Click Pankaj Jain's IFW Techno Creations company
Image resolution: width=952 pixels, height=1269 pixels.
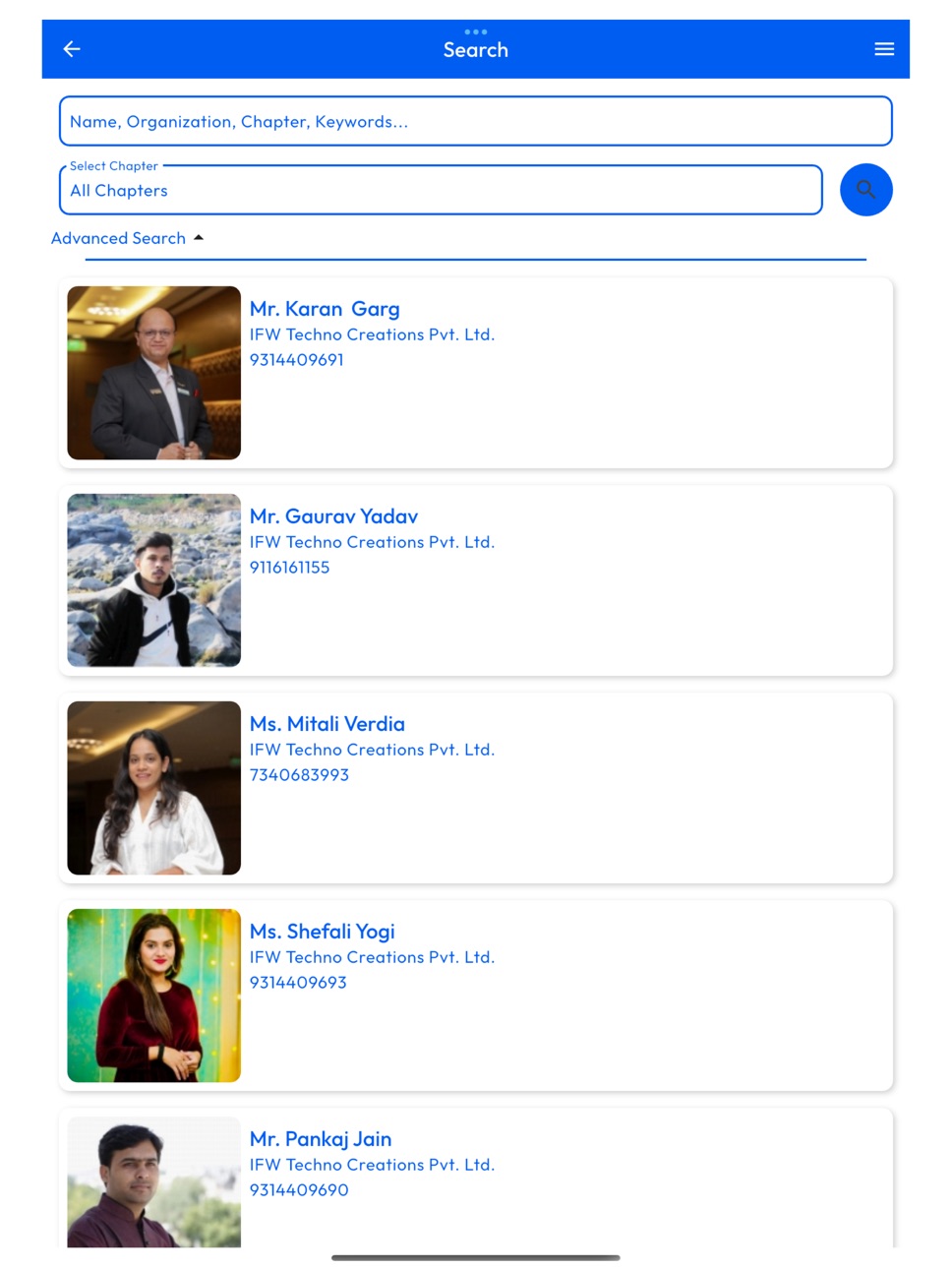pyautogui.click(x=372, y=1165)
